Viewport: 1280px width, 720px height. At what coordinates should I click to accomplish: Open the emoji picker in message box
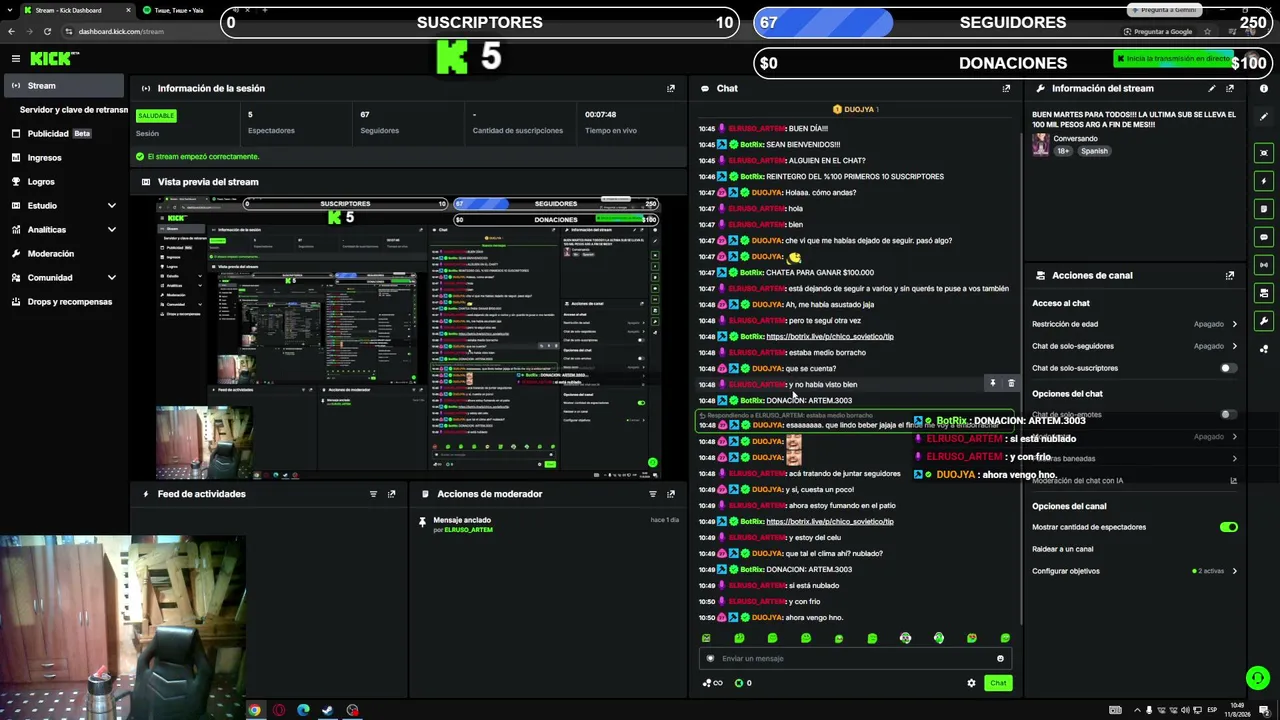click(1000, 658)
